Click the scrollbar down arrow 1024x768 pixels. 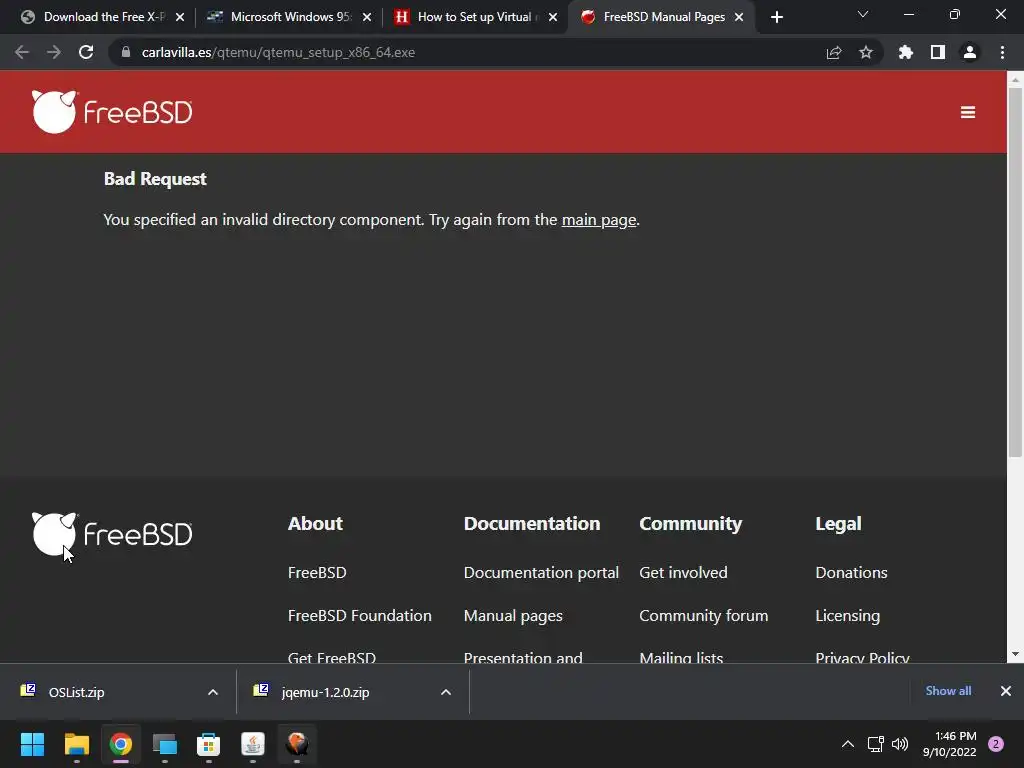pos(1015,654)
